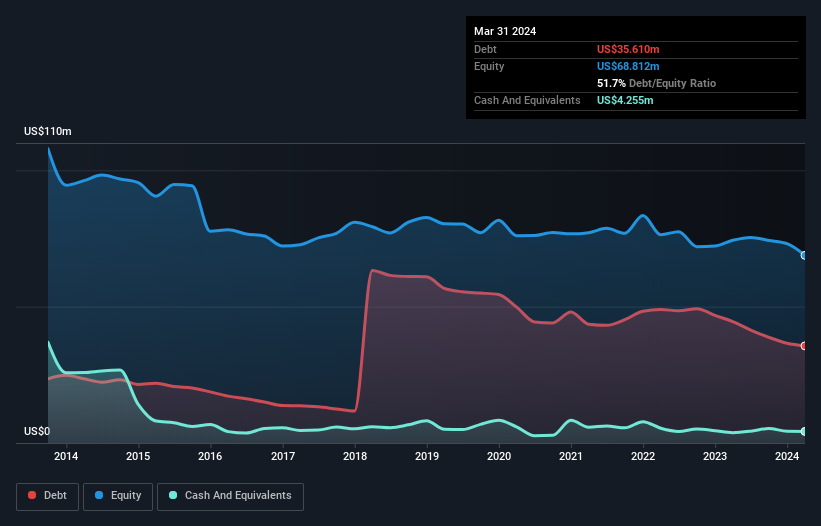Click the 2019 x-axis label
821x526 pixels.
(x=427, y=456)
